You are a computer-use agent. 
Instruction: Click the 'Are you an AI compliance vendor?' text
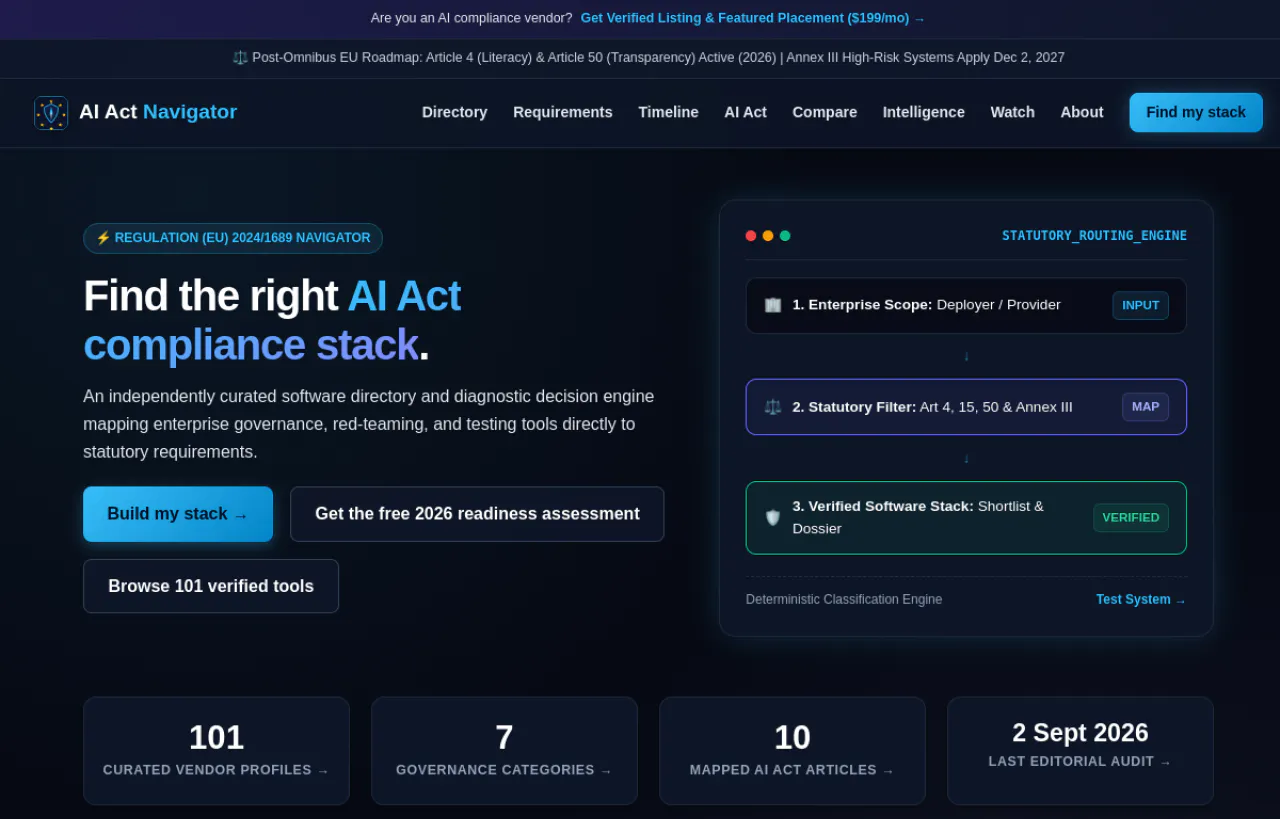click(x=471, y=18)
